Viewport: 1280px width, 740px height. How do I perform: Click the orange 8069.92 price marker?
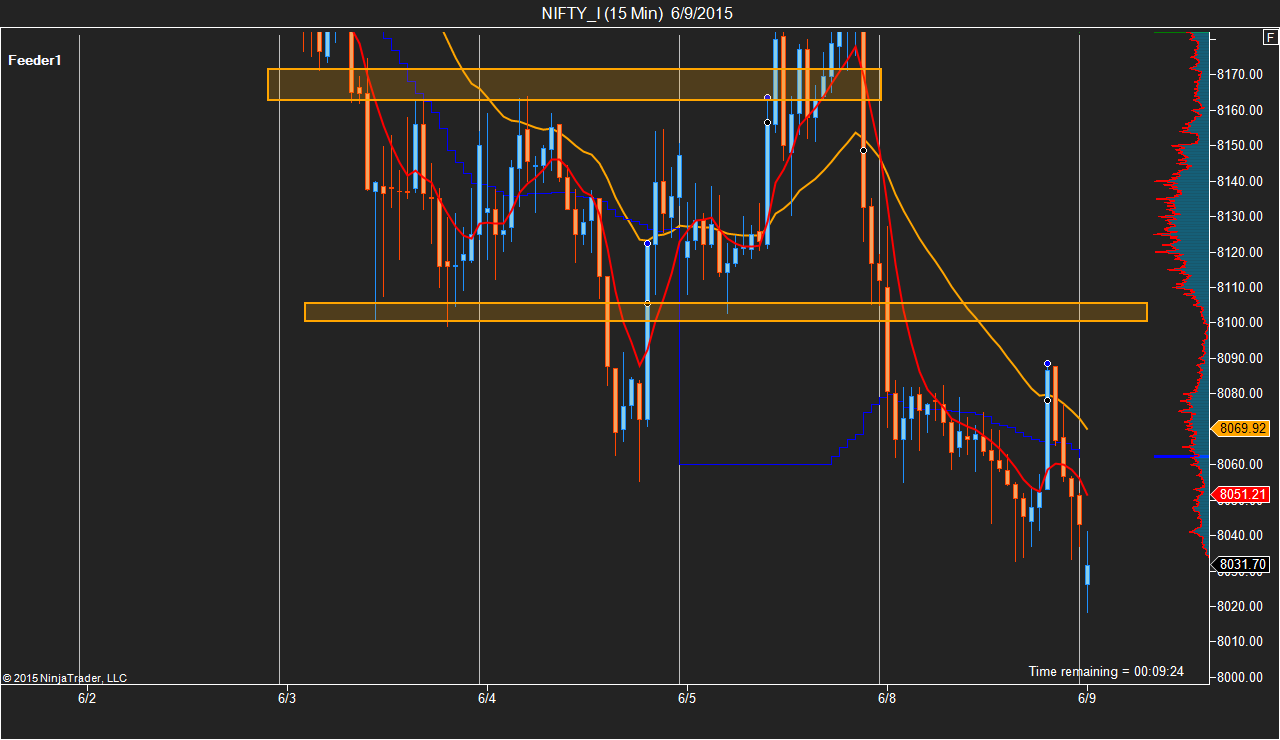(1240, 428)
